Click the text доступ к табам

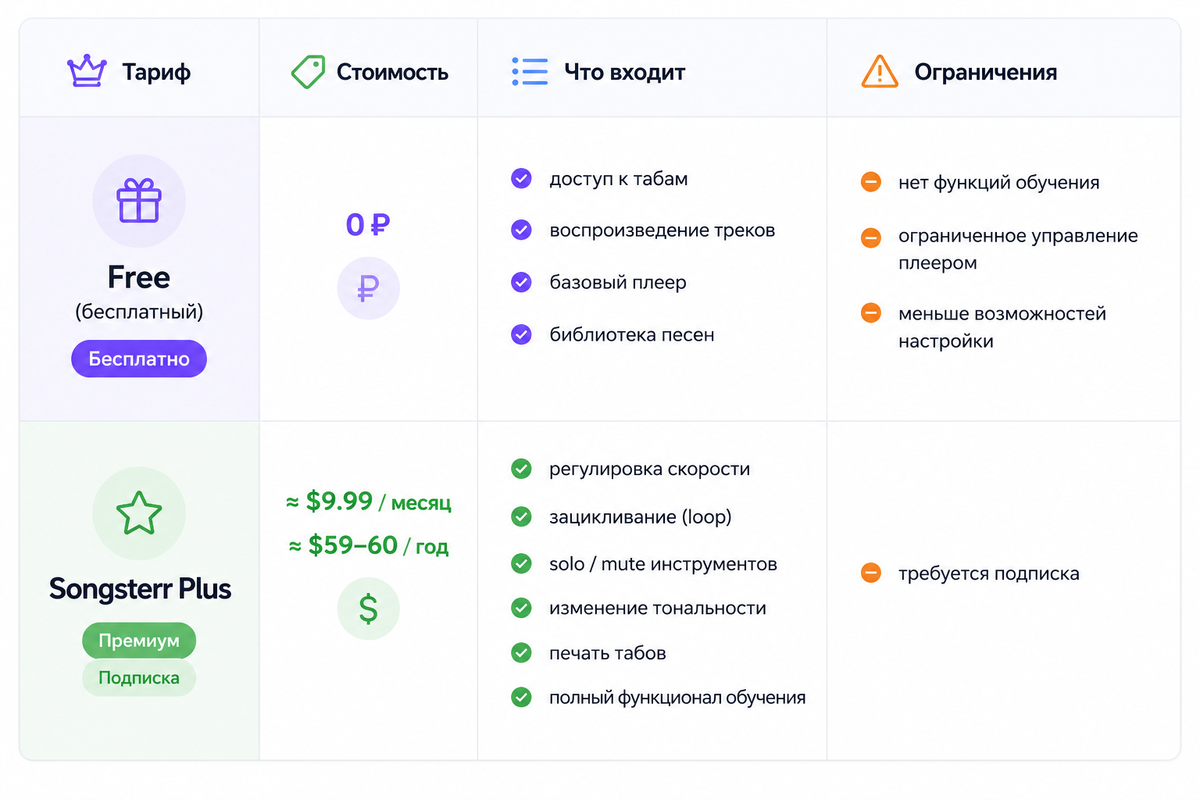click(619, 180)
